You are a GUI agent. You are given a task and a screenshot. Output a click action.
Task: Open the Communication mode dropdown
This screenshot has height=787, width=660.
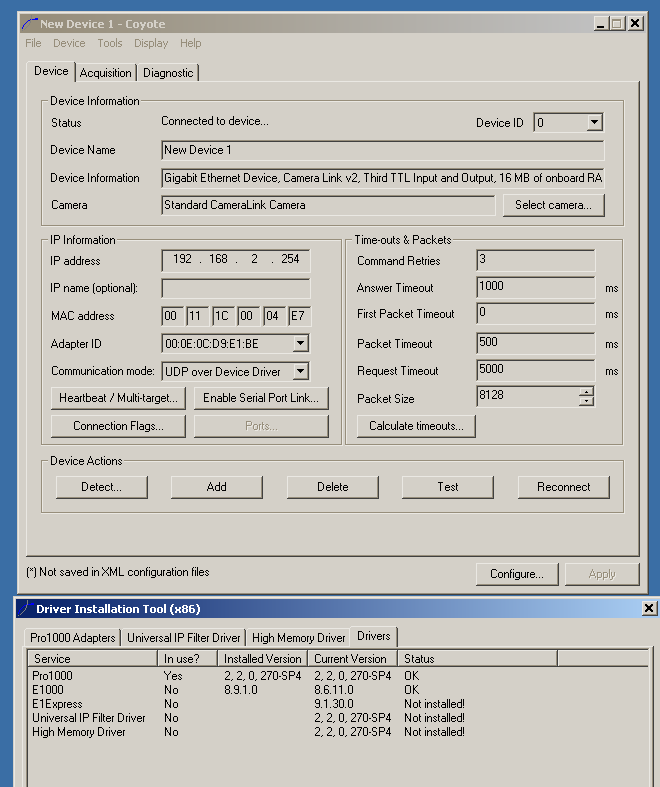[x=301, y=371]
